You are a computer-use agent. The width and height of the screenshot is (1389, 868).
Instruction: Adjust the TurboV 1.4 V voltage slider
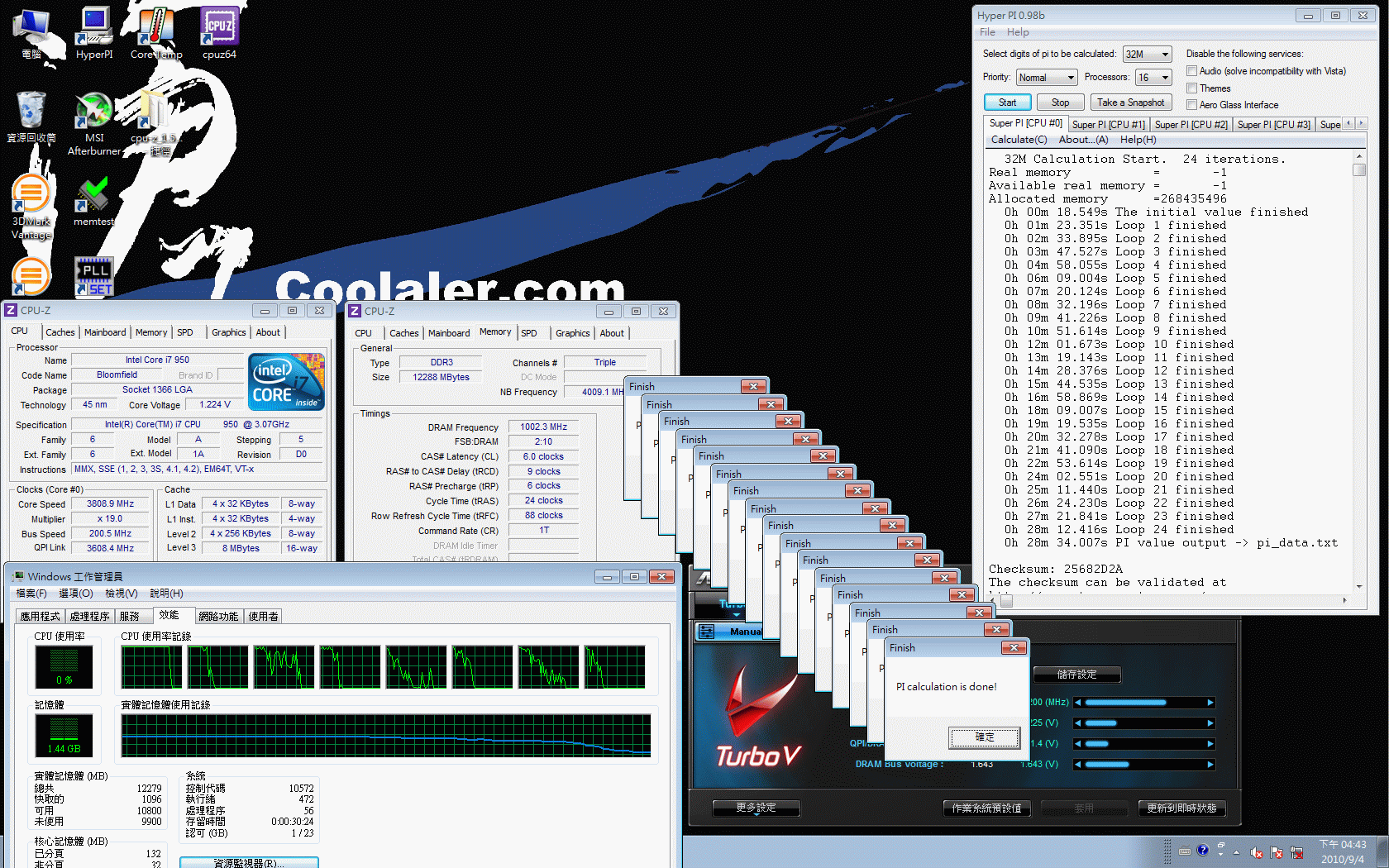[x=1144, y=744]
